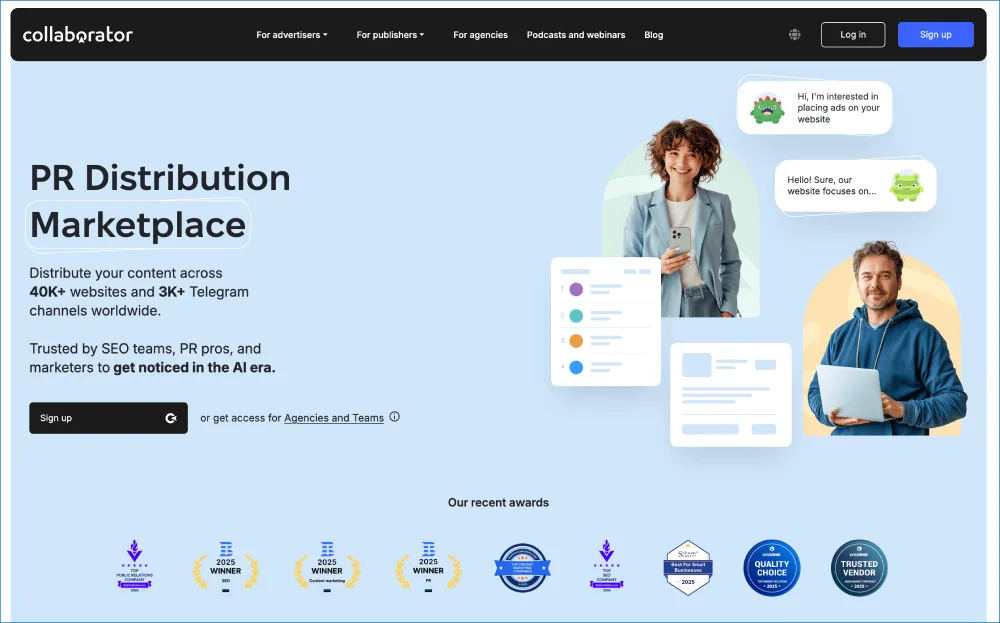Screen dimensions: 1000x623
Task: Click the Google icon on the black Sign up button
Action: [x=171, y=418]
